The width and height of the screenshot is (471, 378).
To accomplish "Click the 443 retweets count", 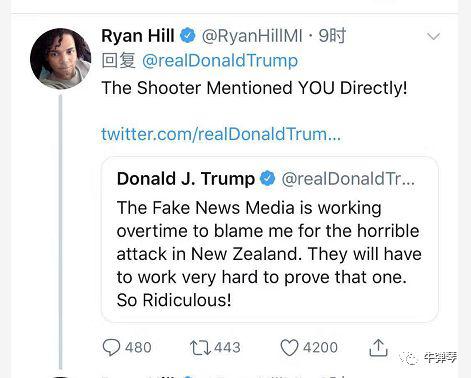I will [x=227, y=348].
